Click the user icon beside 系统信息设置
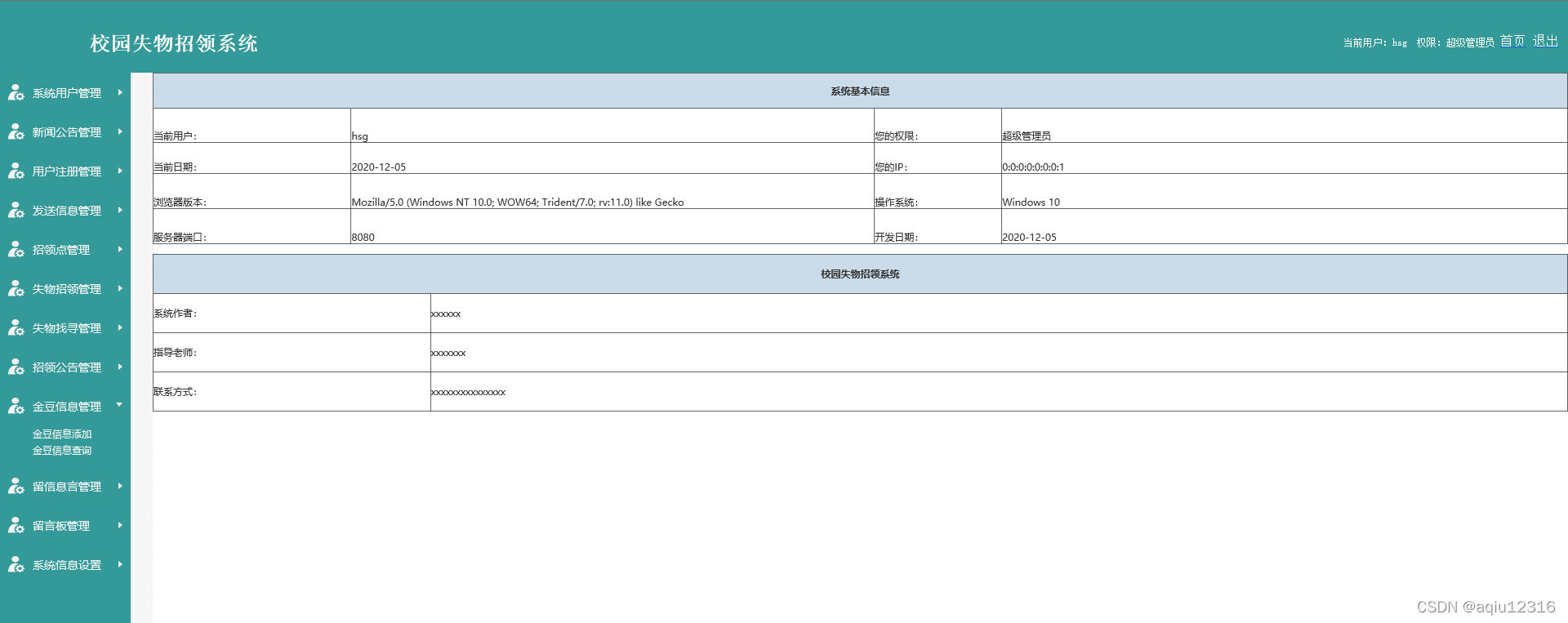Screen dimensions: 1568x623 click(x=16, y=565)
